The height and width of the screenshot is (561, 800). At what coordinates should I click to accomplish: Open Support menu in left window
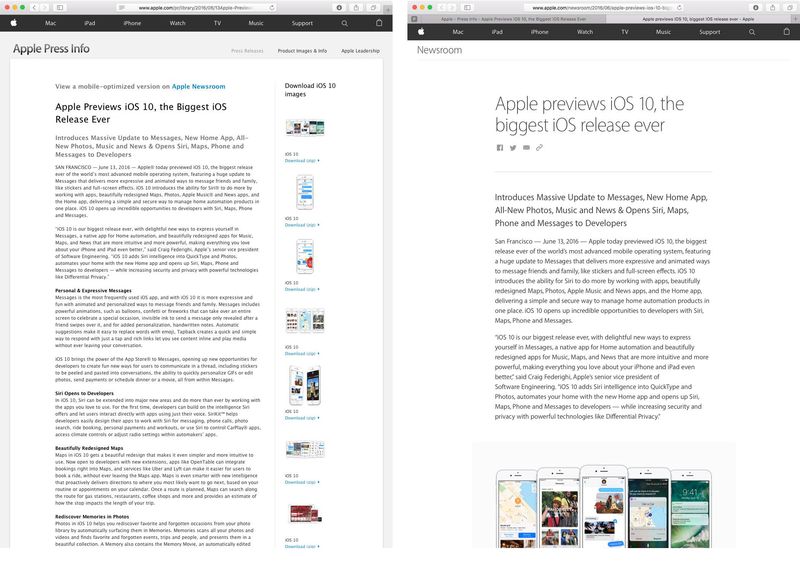pyautogui.click(x=303, y=23)
